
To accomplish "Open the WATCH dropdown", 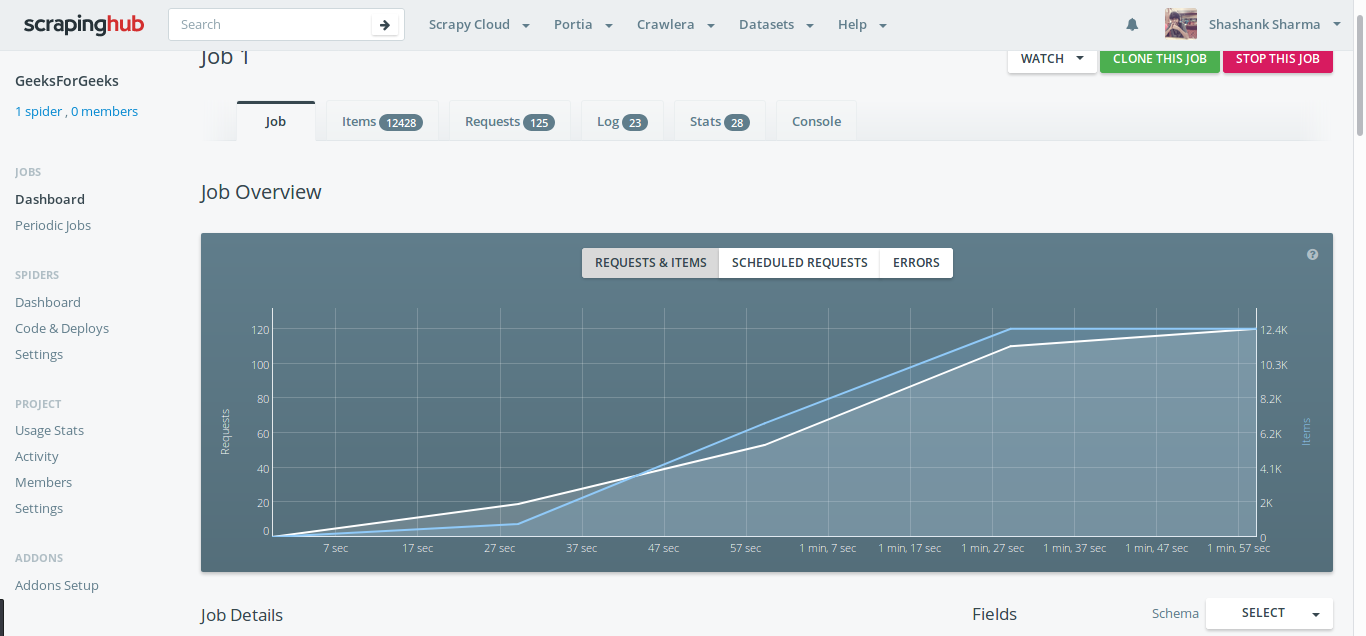I will [x=1052, y=59].
